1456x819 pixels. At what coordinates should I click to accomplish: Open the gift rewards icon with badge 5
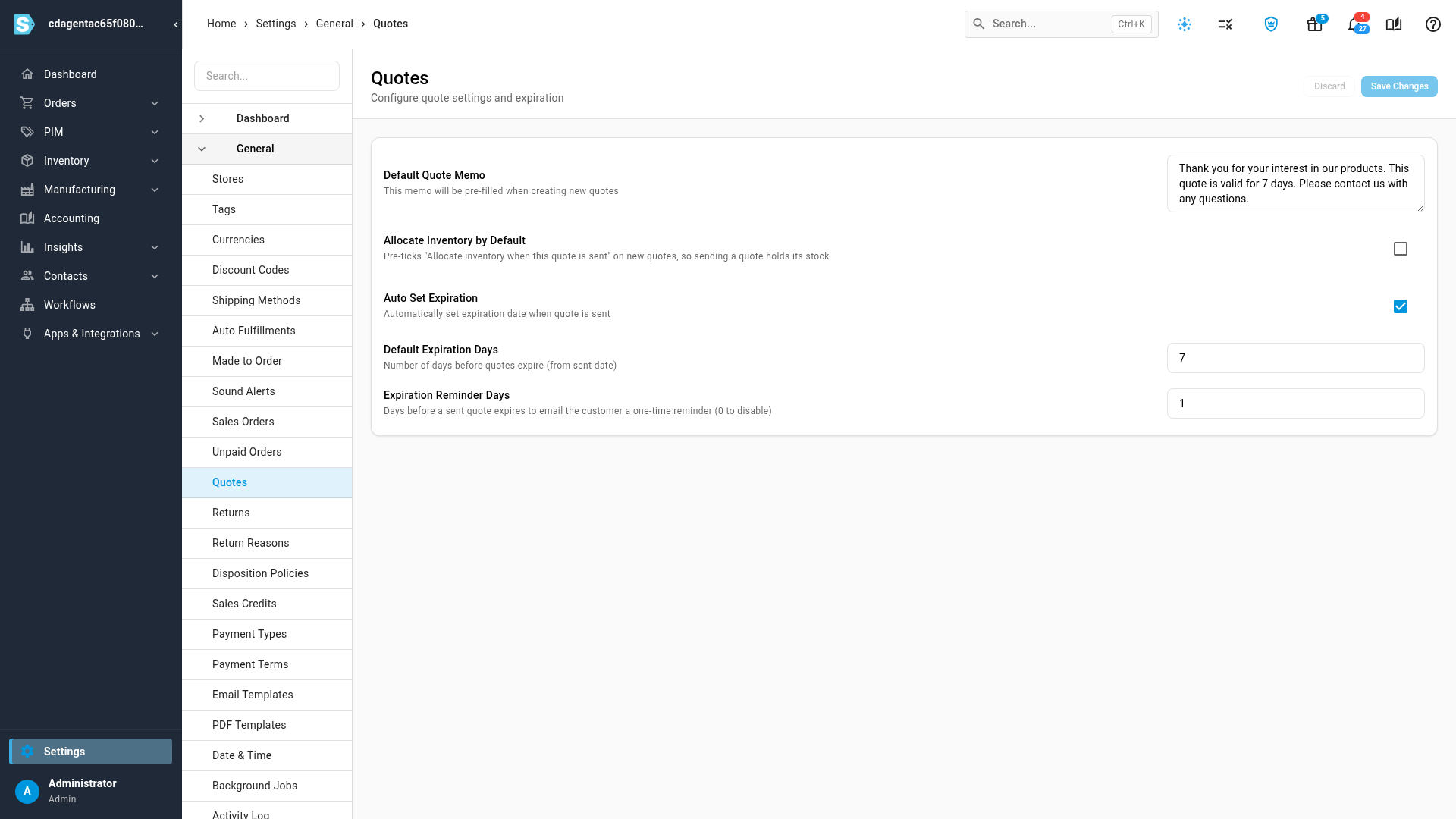pos(1315,24)
